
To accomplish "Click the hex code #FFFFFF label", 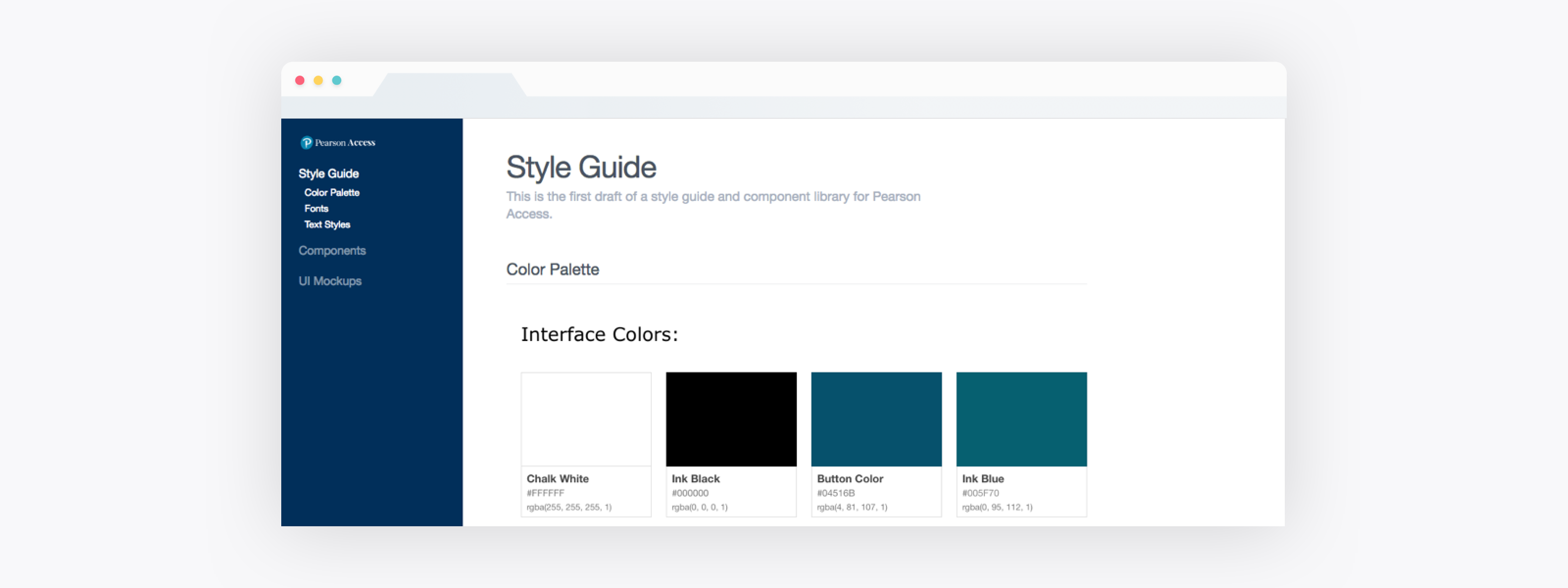I will tap(545, 493).
